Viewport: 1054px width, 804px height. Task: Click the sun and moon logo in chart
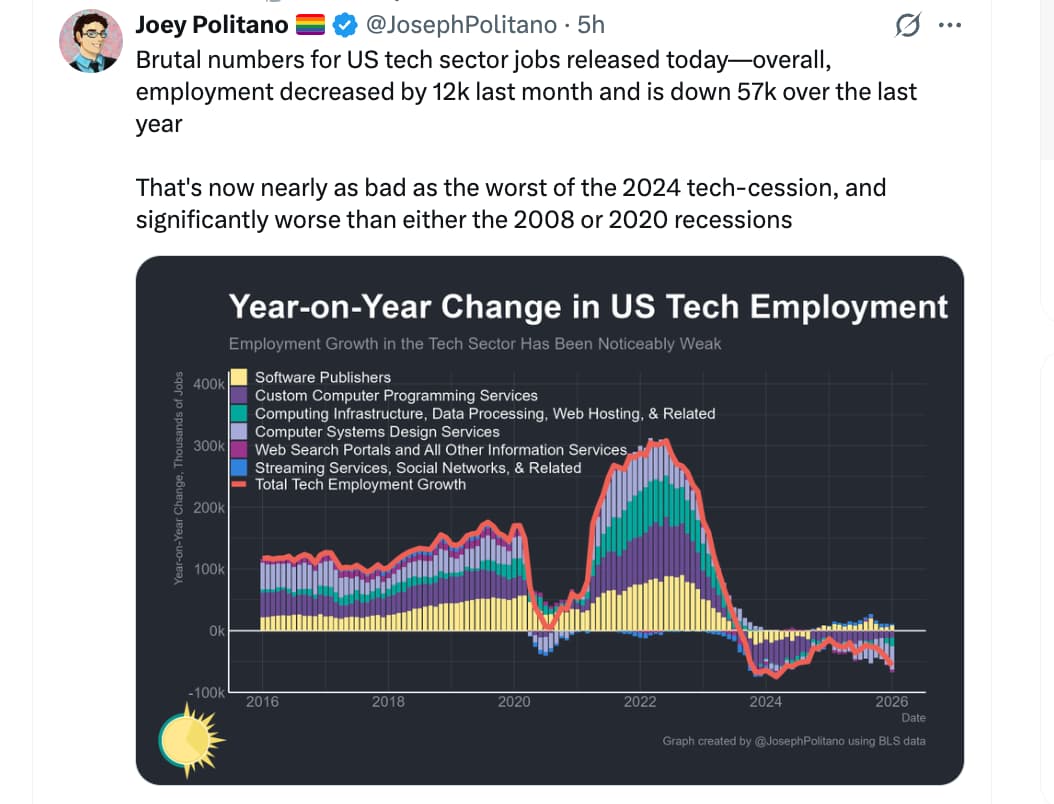(190, 739)
